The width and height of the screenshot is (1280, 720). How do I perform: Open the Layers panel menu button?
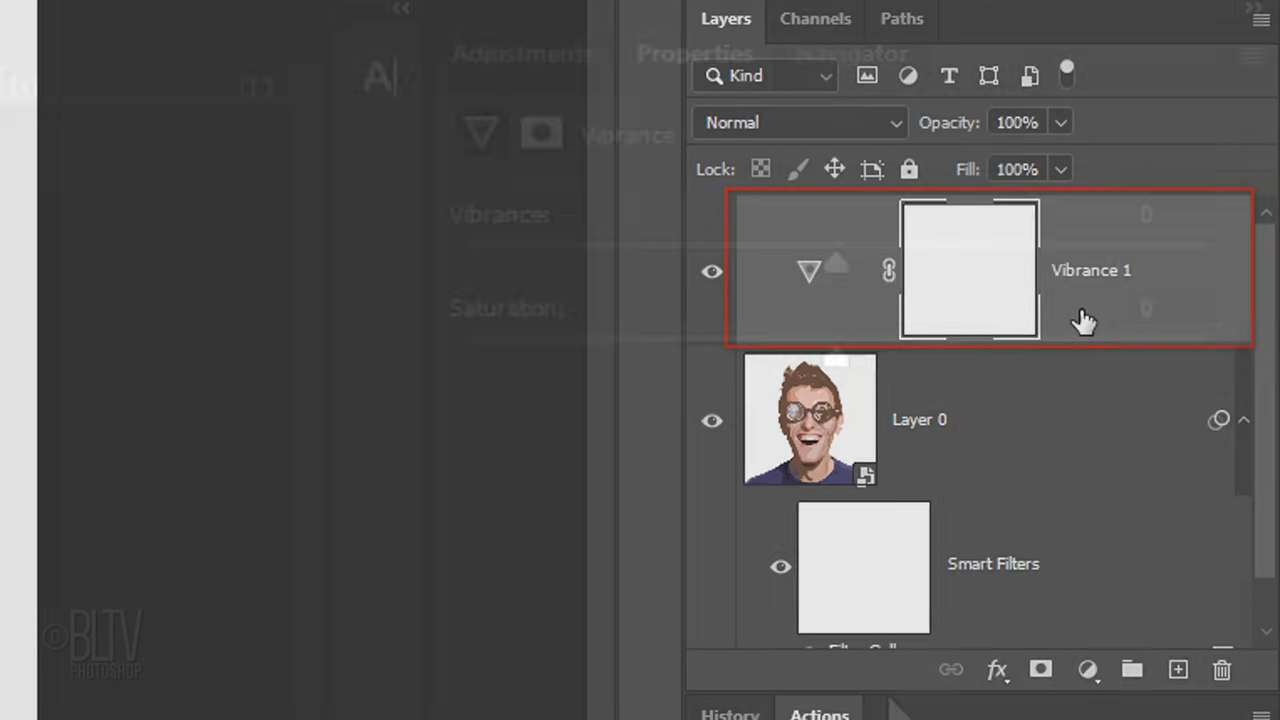click(x=1261, y=18)
